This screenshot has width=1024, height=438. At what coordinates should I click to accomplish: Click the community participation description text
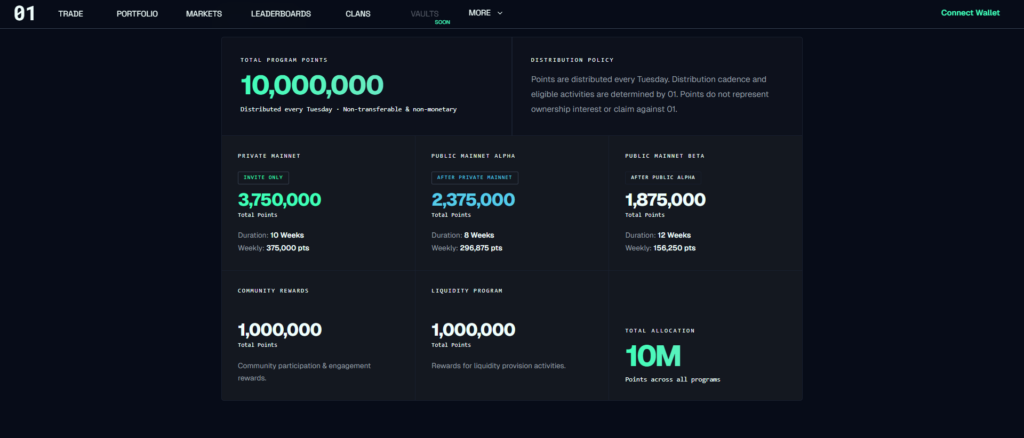[304, 372]
